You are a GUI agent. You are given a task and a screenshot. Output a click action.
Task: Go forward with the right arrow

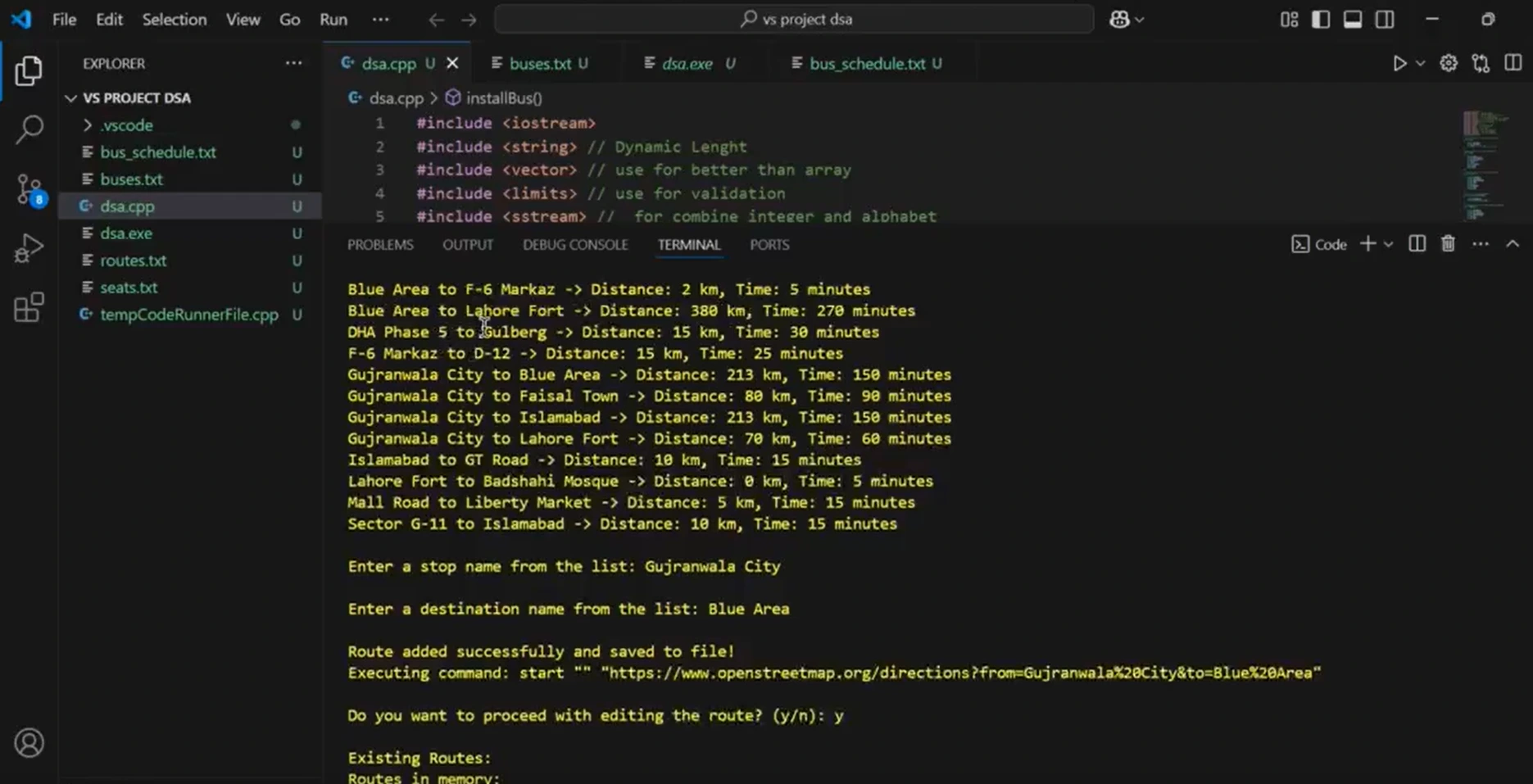click(469, 20)
